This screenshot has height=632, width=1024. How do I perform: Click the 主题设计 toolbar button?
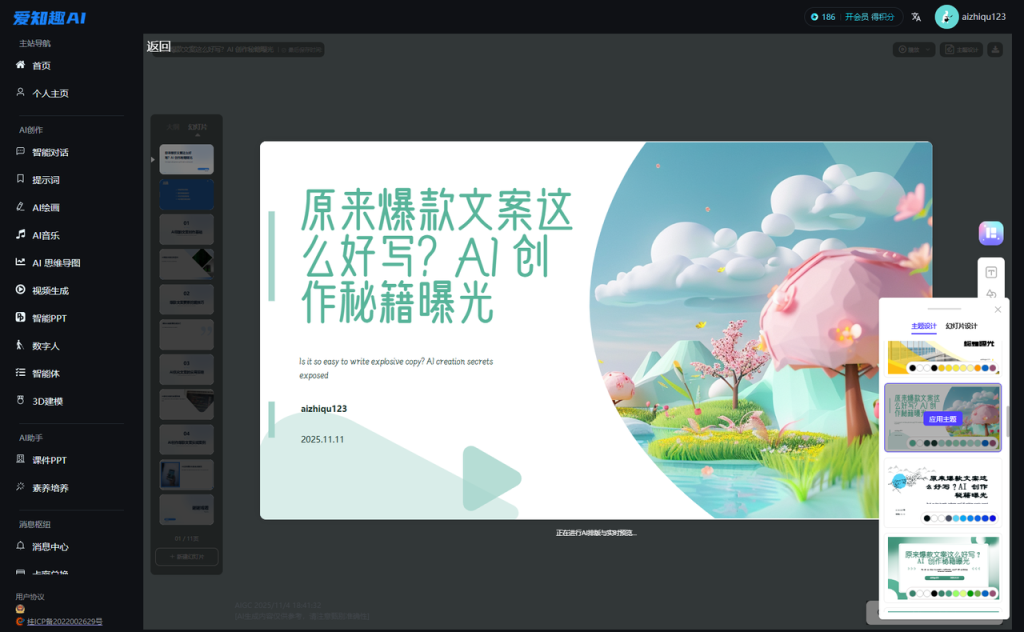click(961, 50)
